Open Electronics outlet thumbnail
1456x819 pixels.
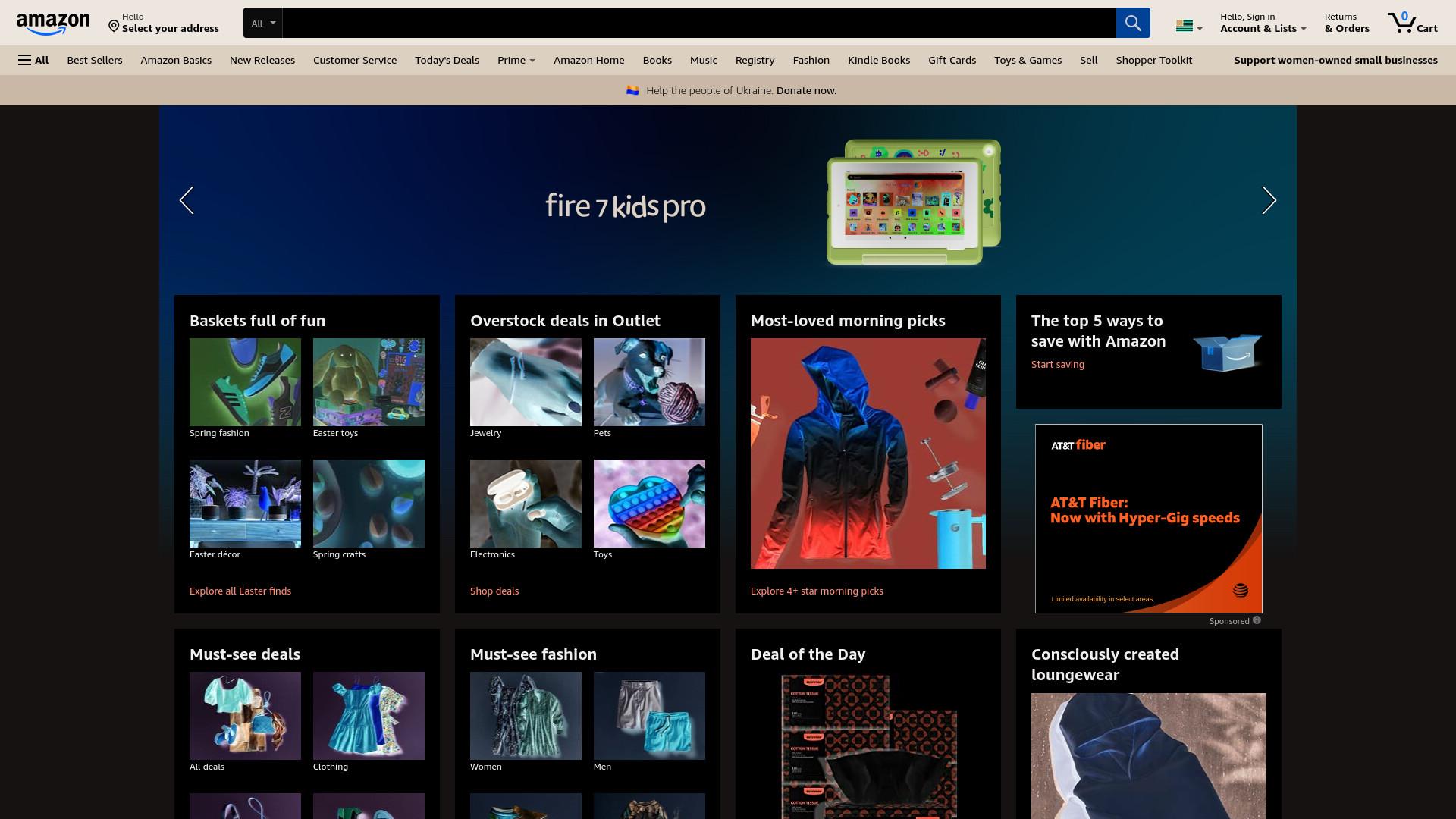point(526,504)
